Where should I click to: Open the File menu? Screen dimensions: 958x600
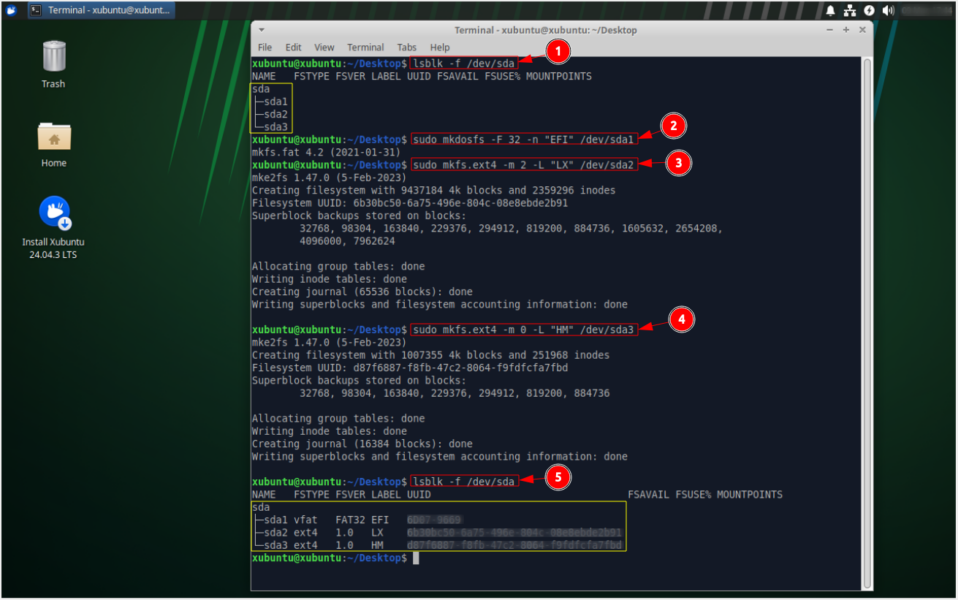(265, 47)
